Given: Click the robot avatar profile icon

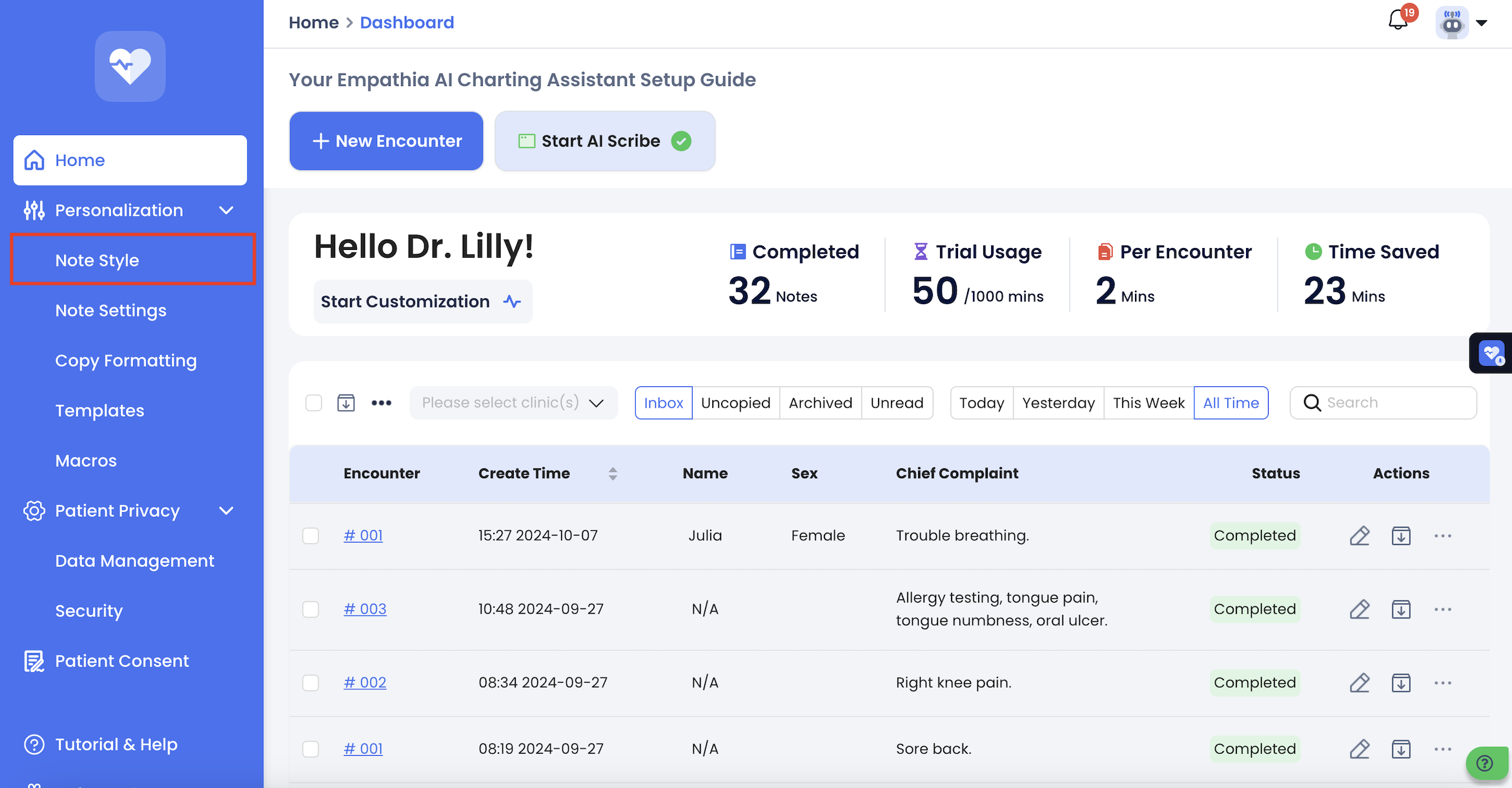Looking at the screenshot, I should coord(1452,23).
